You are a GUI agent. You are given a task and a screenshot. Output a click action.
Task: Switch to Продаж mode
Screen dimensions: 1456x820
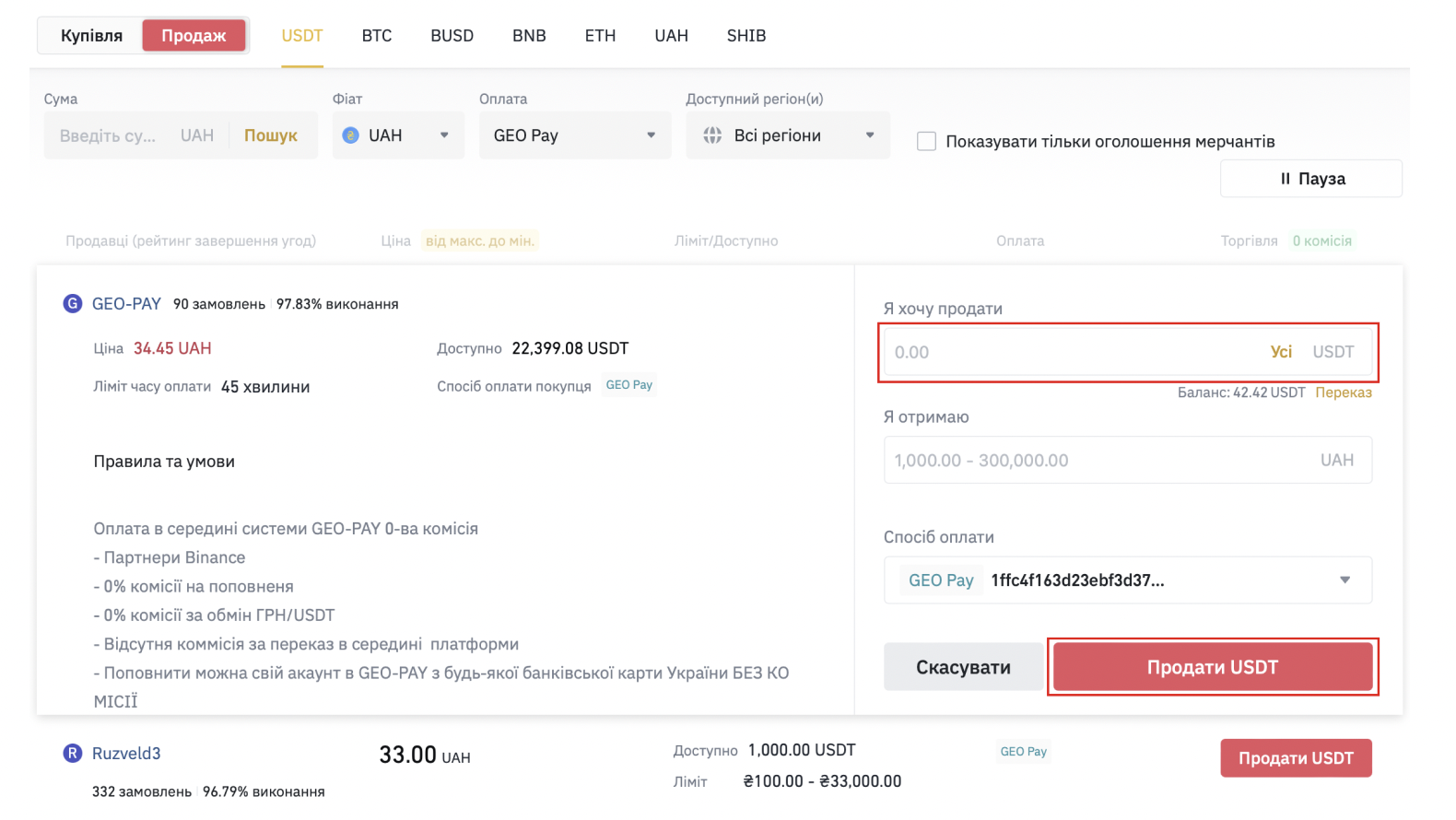click(x=194, y=35)
